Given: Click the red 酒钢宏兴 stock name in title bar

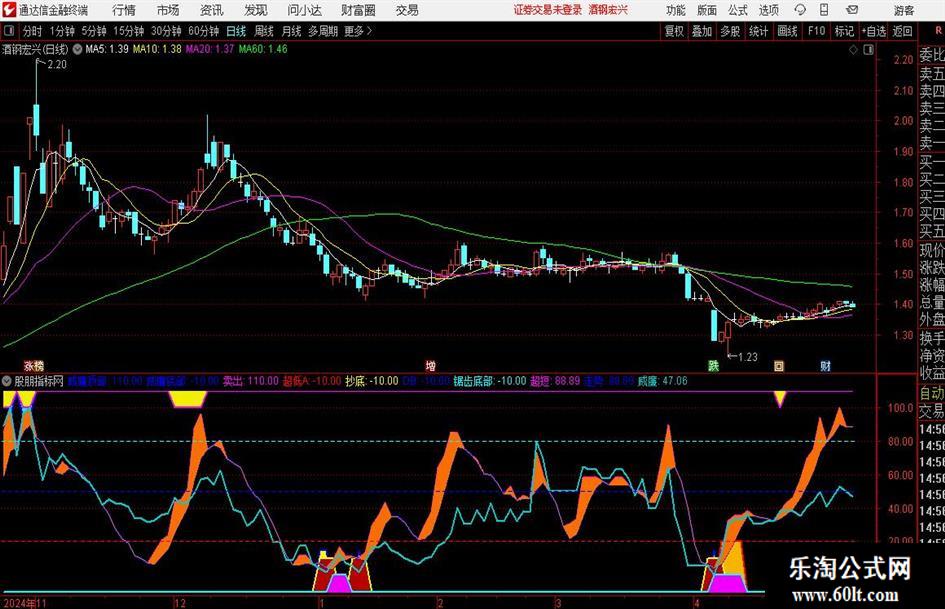Looking at the screenshot, I should [608, 10].
